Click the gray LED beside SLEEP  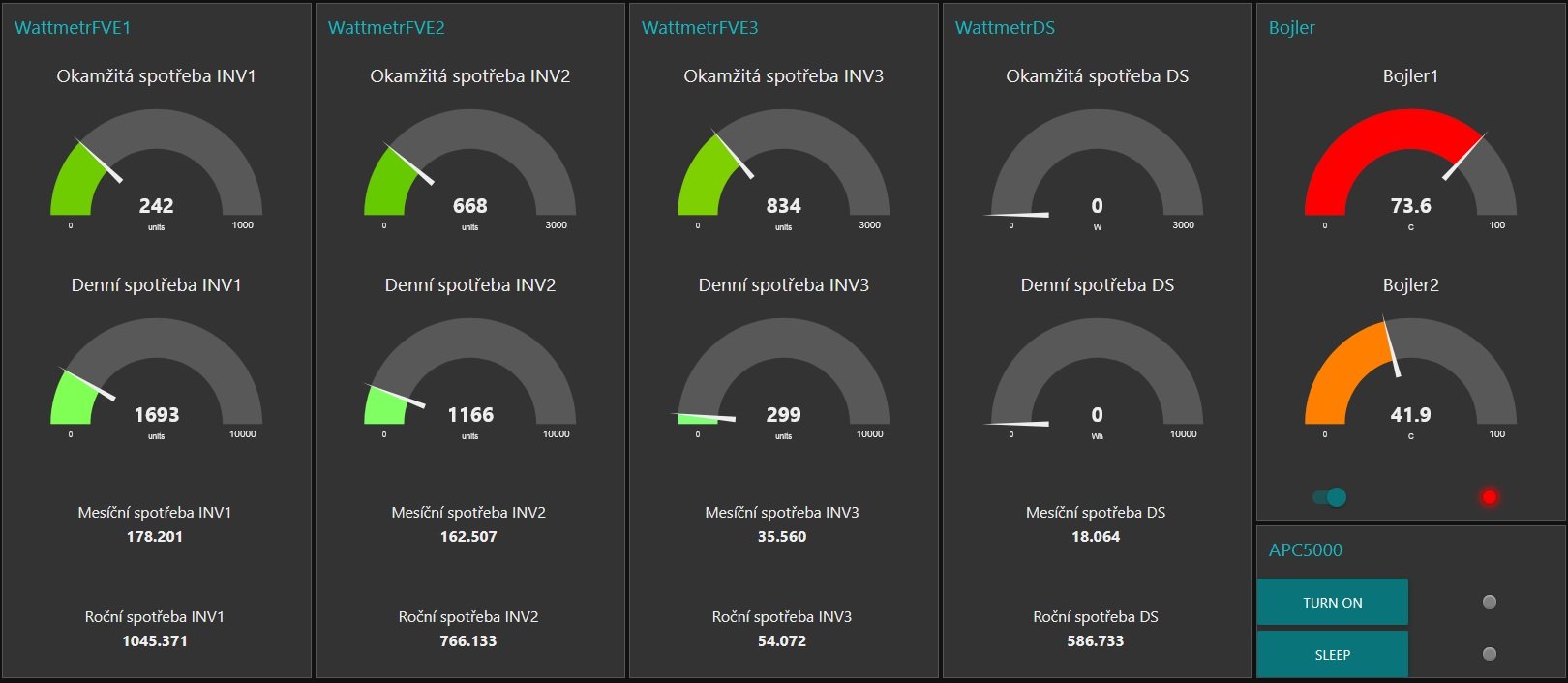(x=1489, y=654)
